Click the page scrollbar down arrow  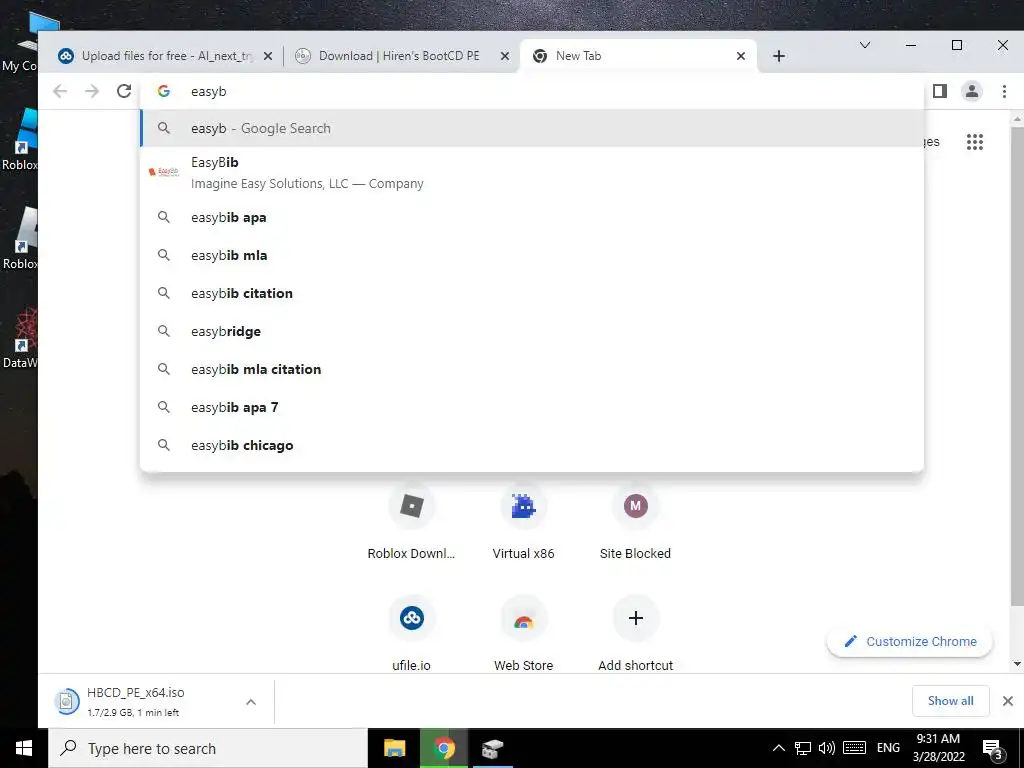coord(1017,664)
